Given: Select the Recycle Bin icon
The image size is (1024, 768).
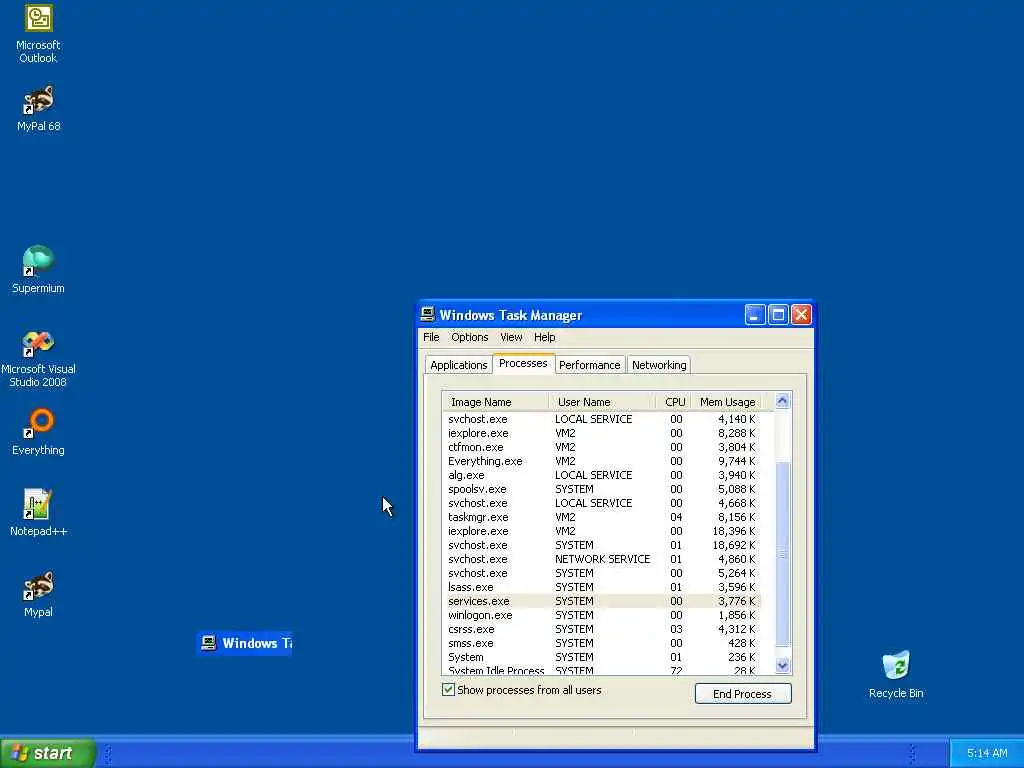Looking at the screenshot, I should point(896,675).
